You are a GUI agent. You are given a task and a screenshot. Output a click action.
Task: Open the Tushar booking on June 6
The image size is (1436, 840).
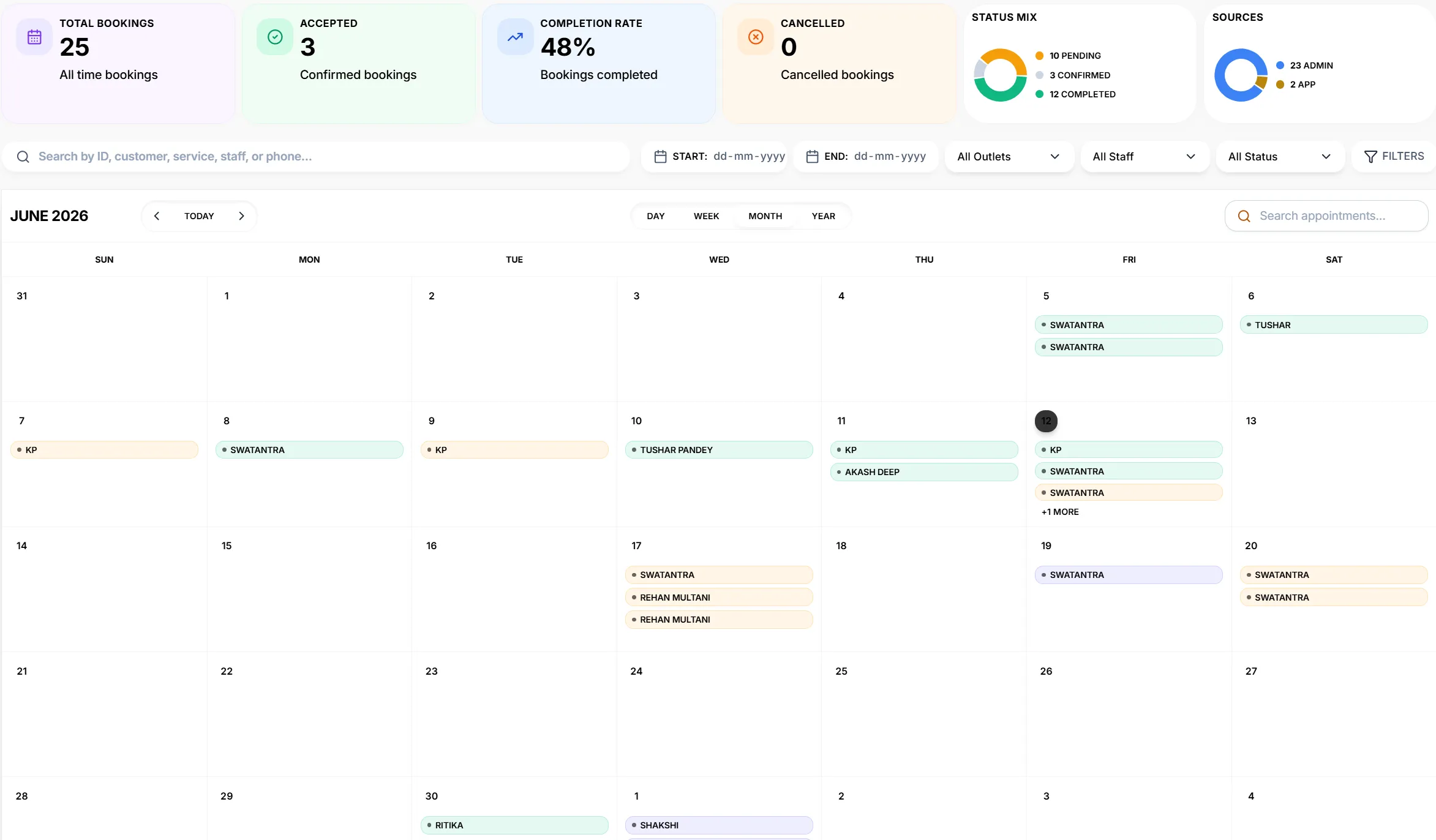(1334, 325)
